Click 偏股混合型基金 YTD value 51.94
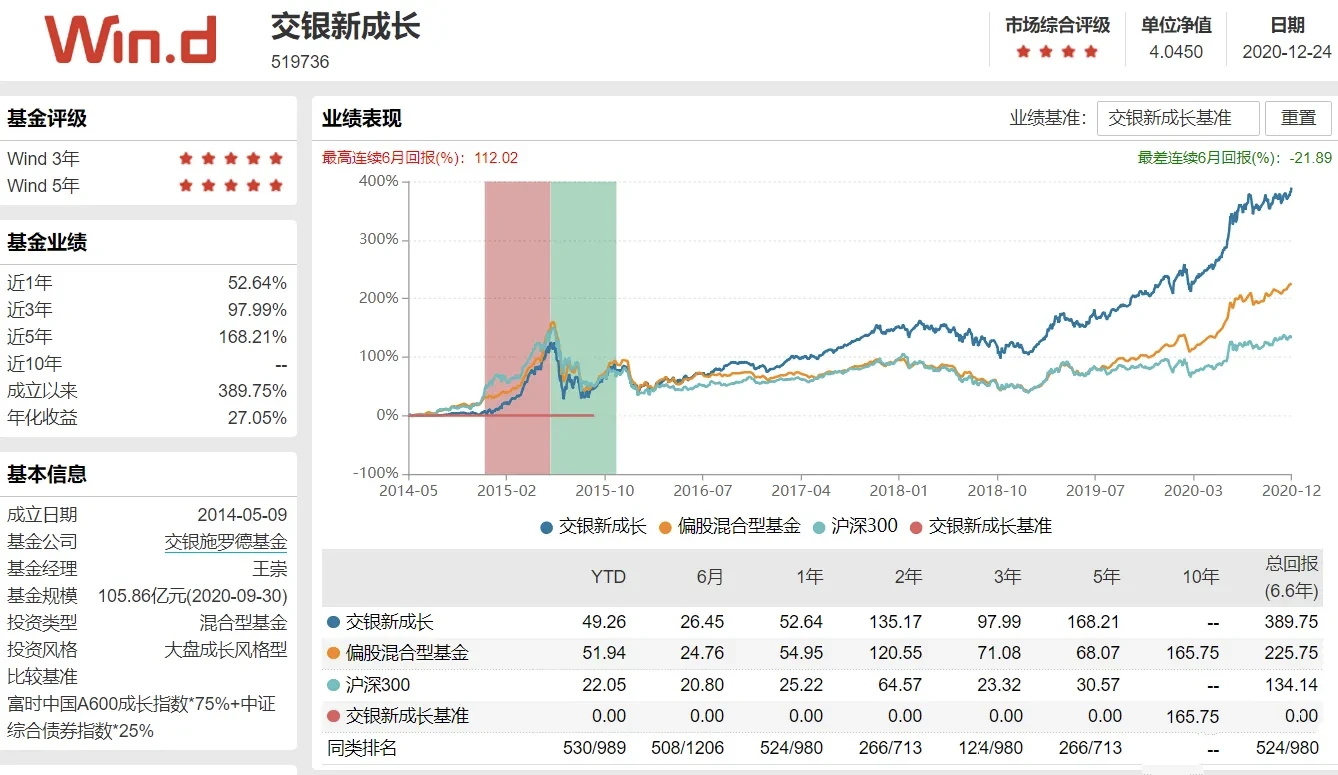 [x=604, y=654]
